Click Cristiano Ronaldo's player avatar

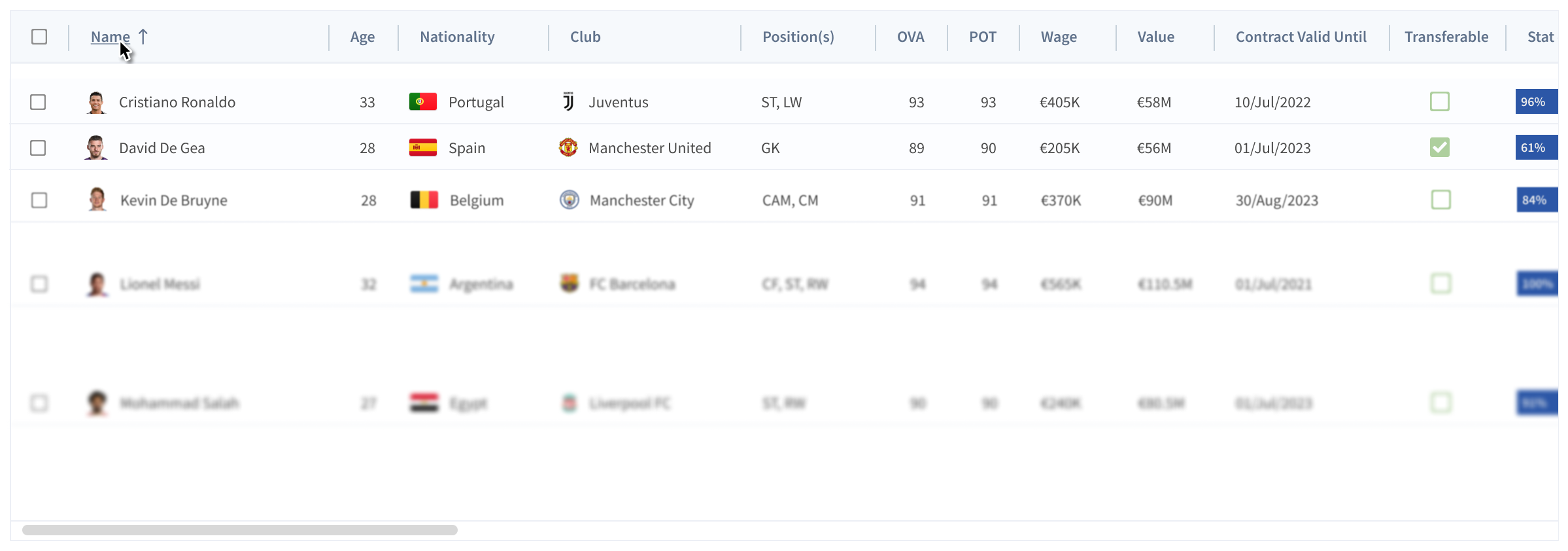pyautogui.click(x=96, y=102)
